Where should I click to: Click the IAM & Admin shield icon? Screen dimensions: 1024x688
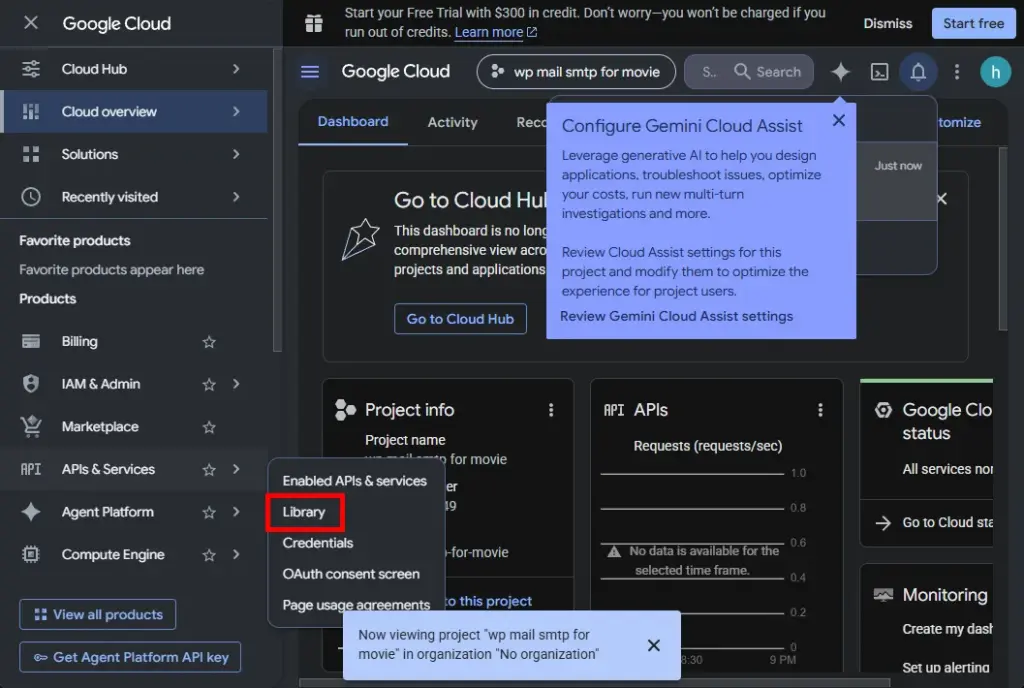point(31,384)
